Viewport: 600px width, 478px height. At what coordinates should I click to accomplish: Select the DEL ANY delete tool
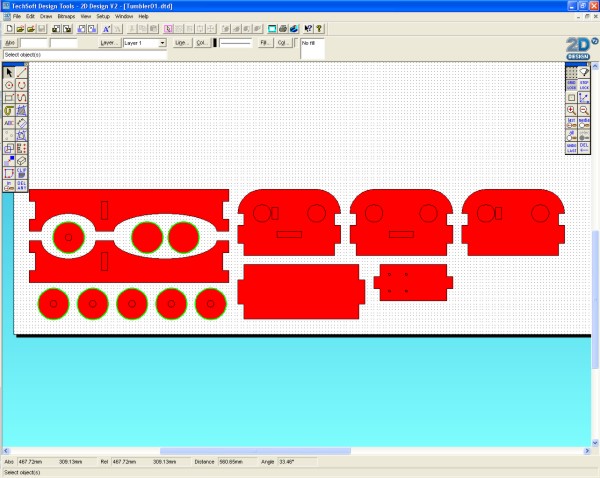[21, 186]
